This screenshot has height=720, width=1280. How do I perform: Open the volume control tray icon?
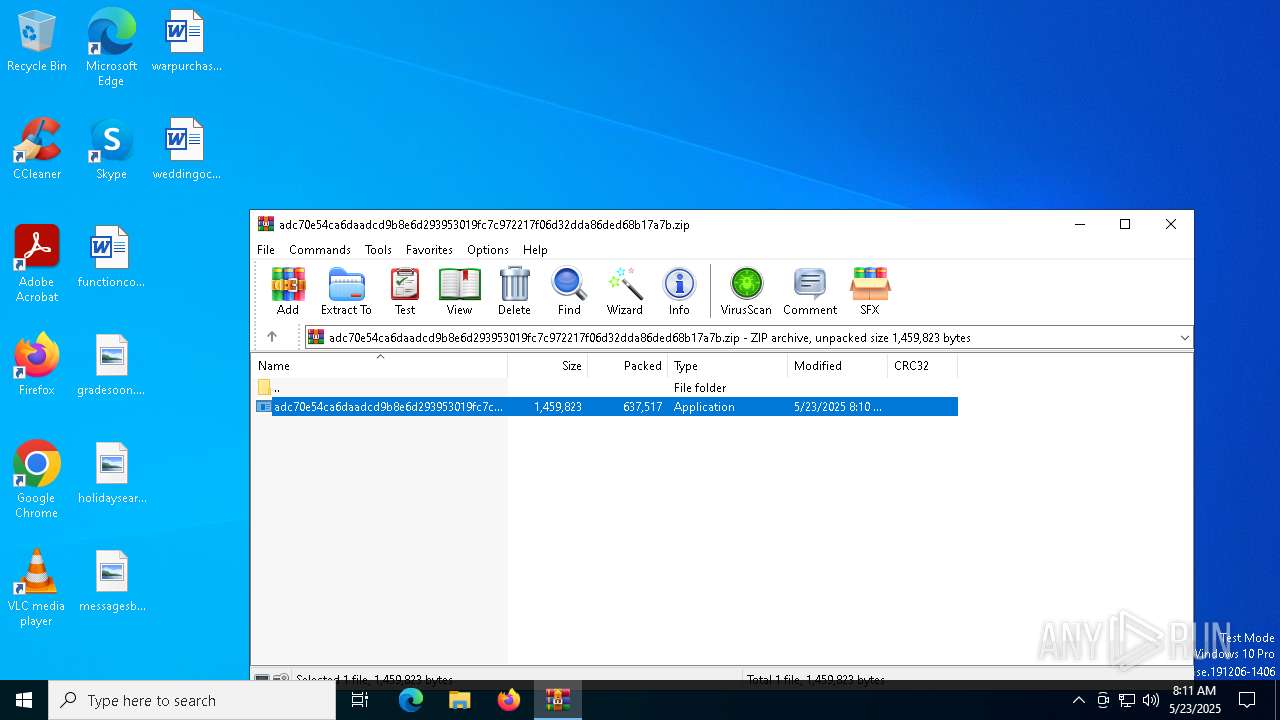[x=1151, y=700]
